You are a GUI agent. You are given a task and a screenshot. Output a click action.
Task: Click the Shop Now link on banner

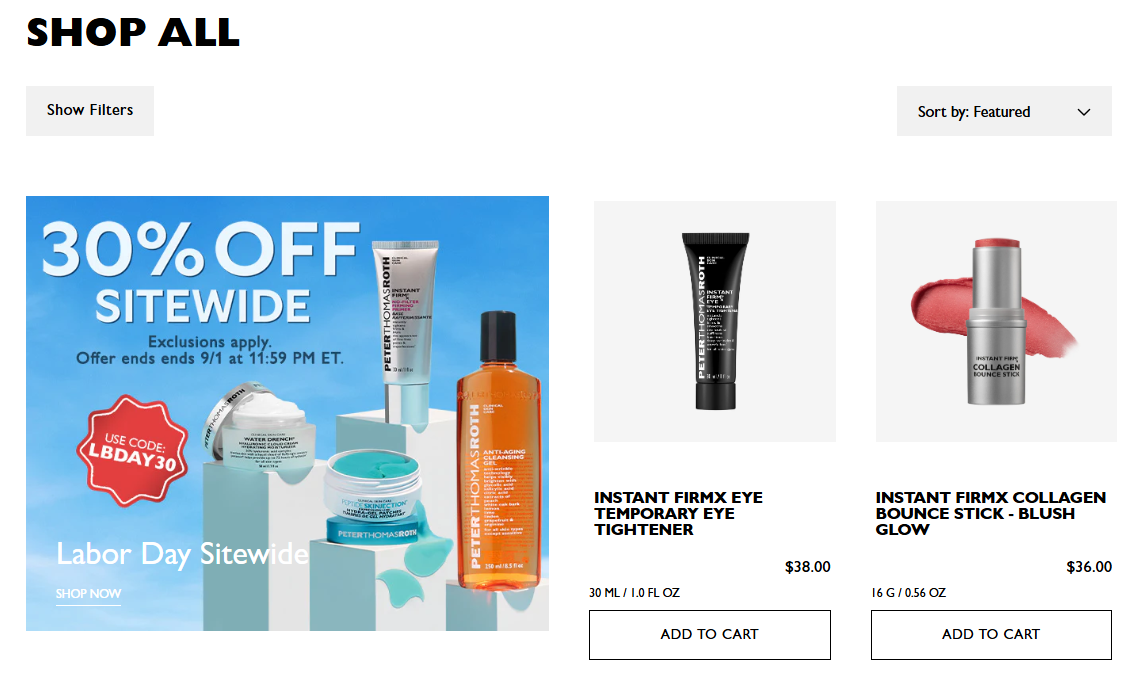tap(88, 594)
